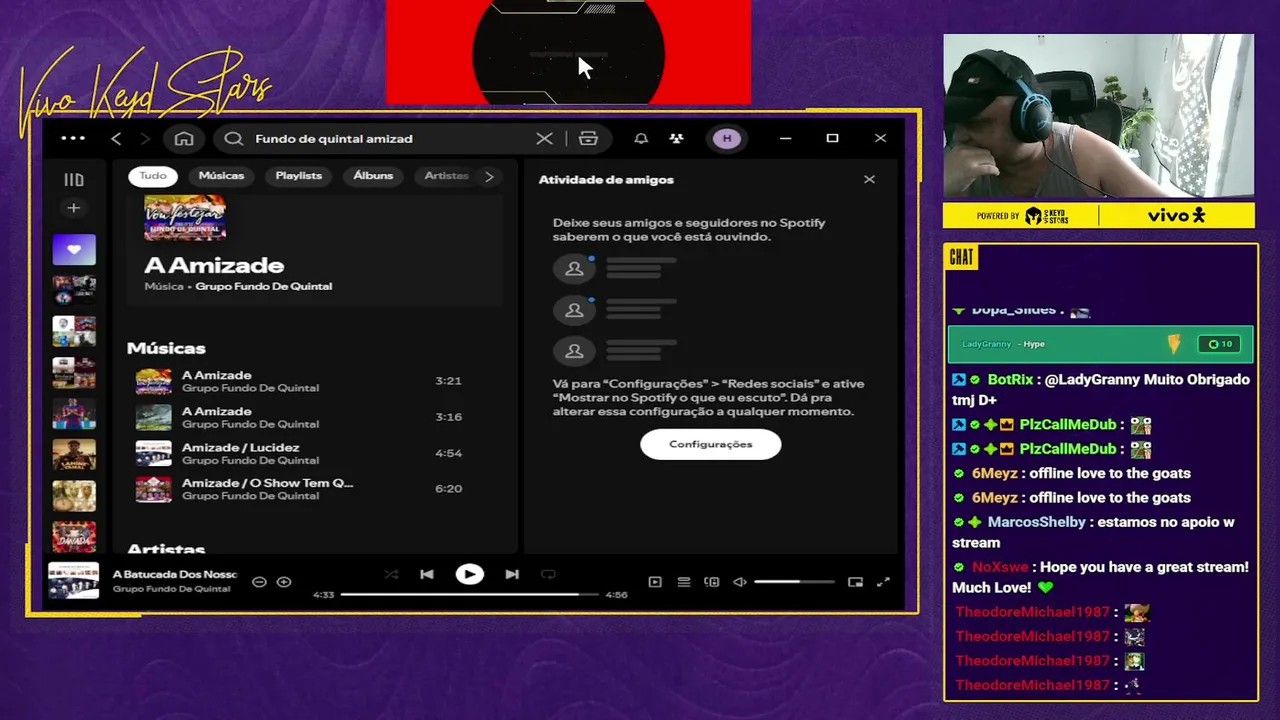Open the Músicas section heading
This screenshot has height=720, width=1280.
coord(166,348)
